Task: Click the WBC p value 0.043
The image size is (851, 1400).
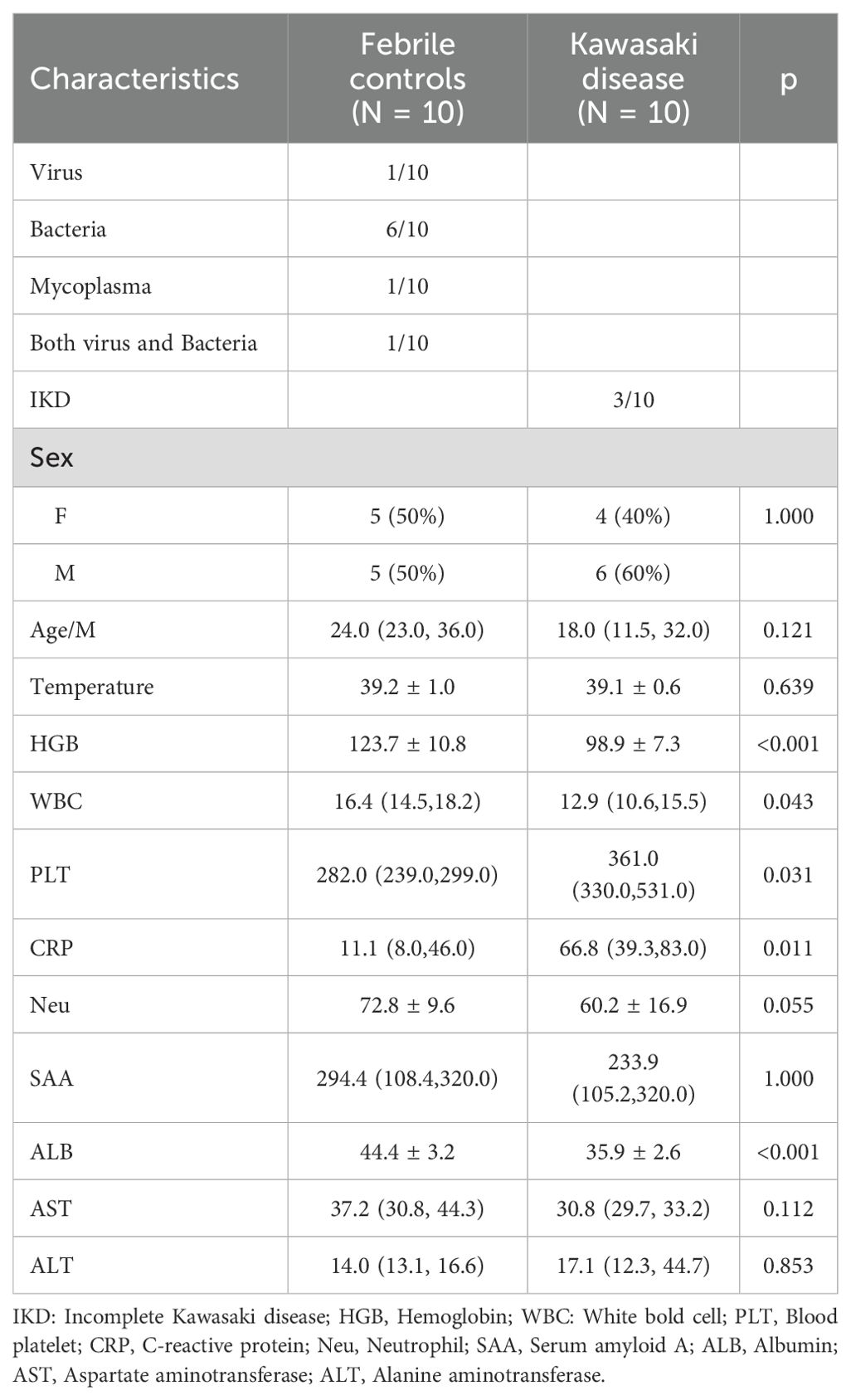Action: [788, 801]
